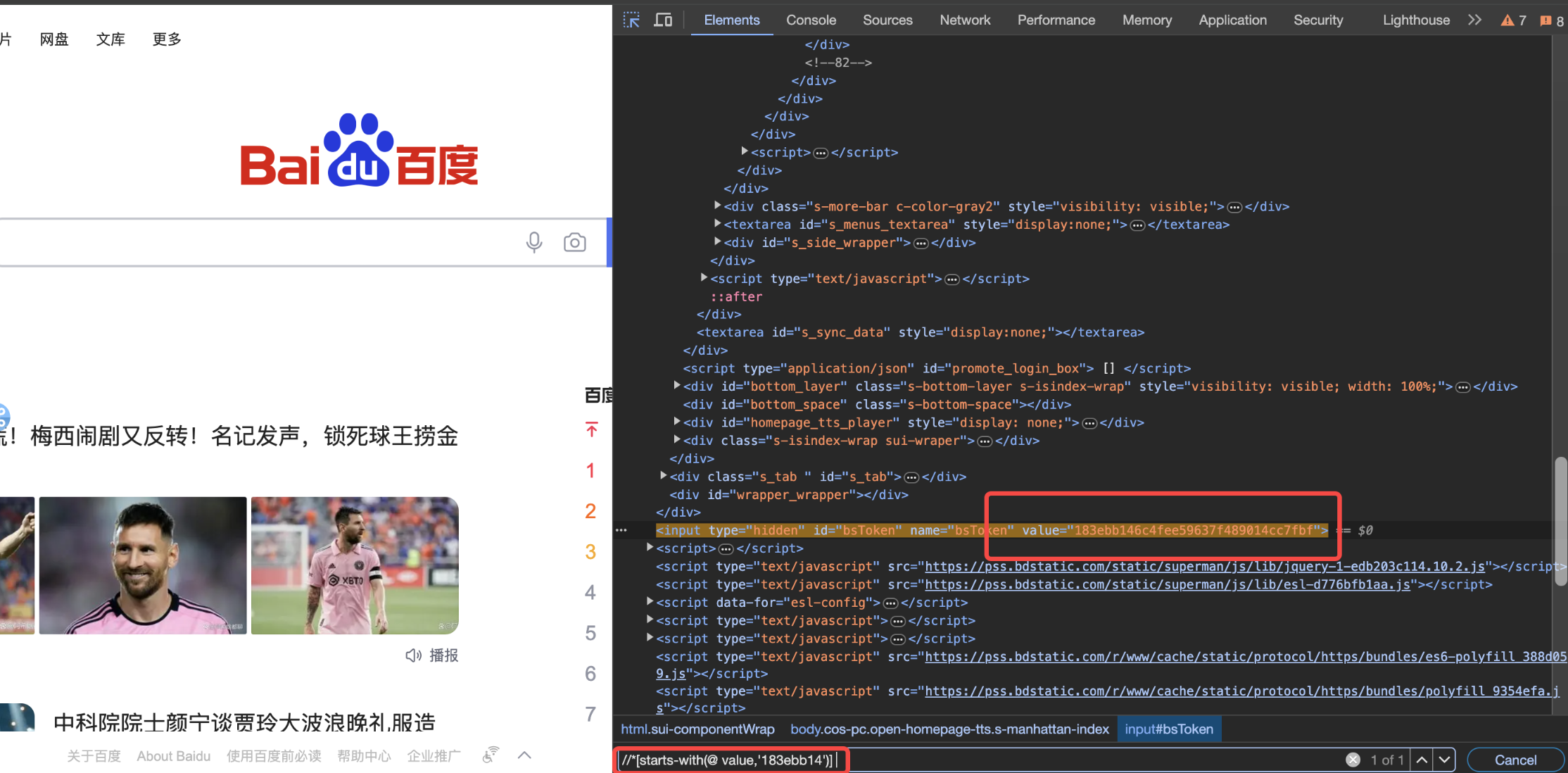Show more DevTools tabs chevron
Image resolution: width=1568 pixels, height=773 pixels.
[x=1474, y=20]
